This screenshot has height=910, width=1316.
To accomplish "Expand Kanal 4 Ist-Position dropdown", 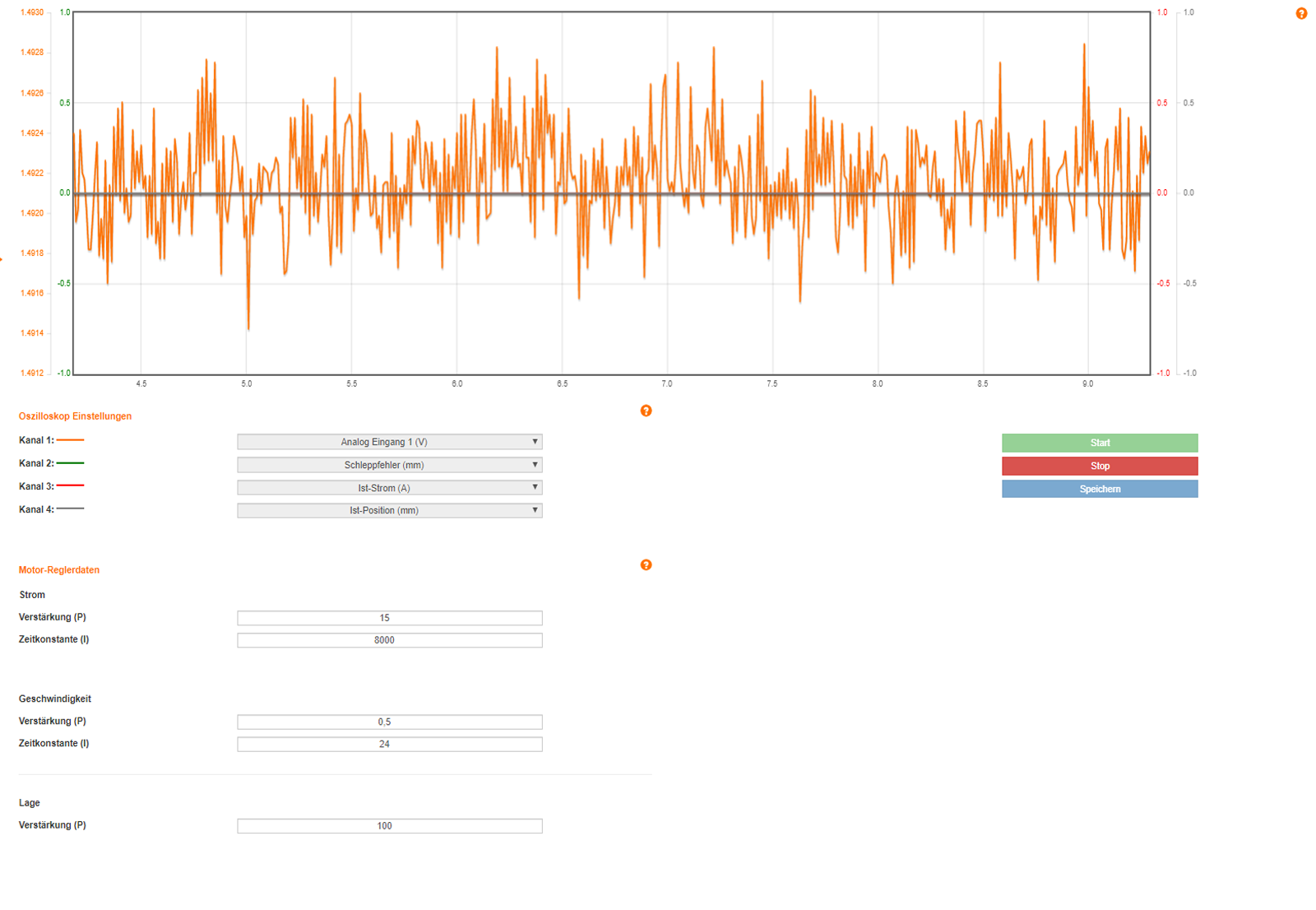I will point(389,510).
